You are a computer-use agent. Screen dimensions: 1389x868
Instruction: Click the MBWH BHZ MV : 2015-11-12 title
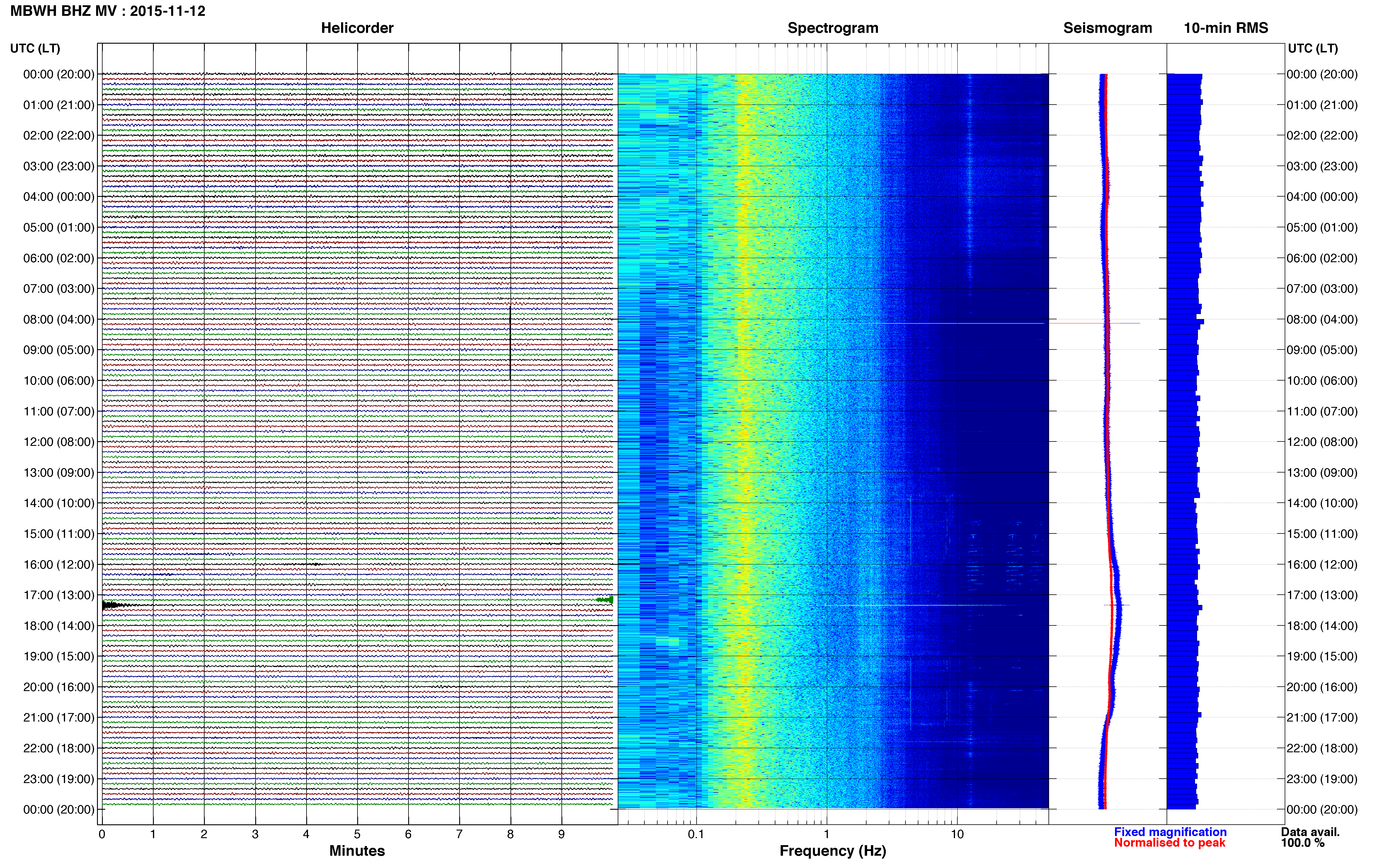108,11
